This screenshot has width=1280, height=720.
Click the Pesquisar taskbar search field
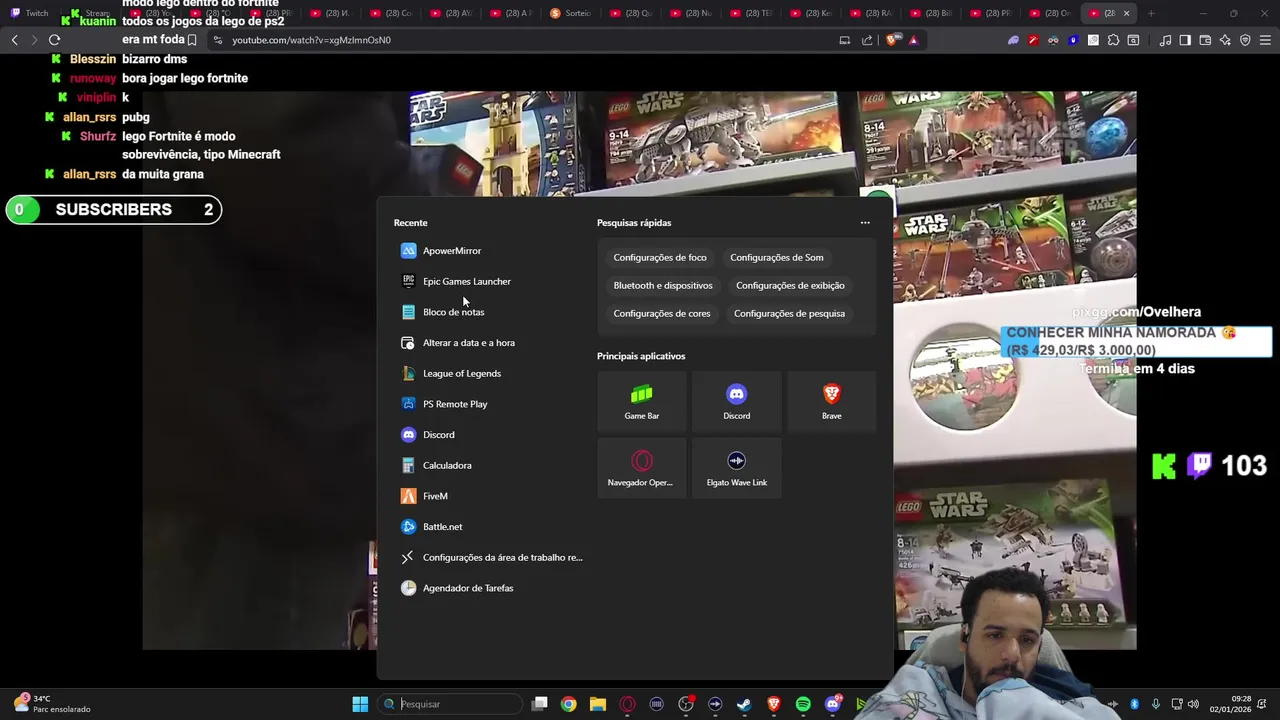450,704
